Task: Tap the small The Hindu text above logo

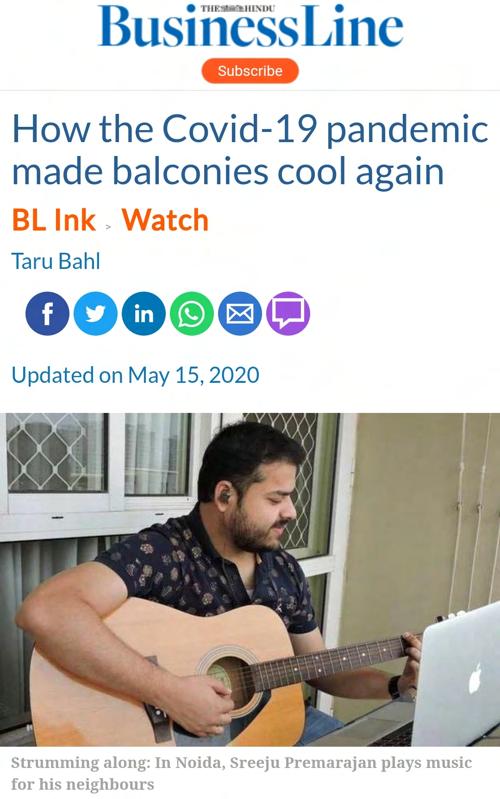Action: tap(238, 9)
